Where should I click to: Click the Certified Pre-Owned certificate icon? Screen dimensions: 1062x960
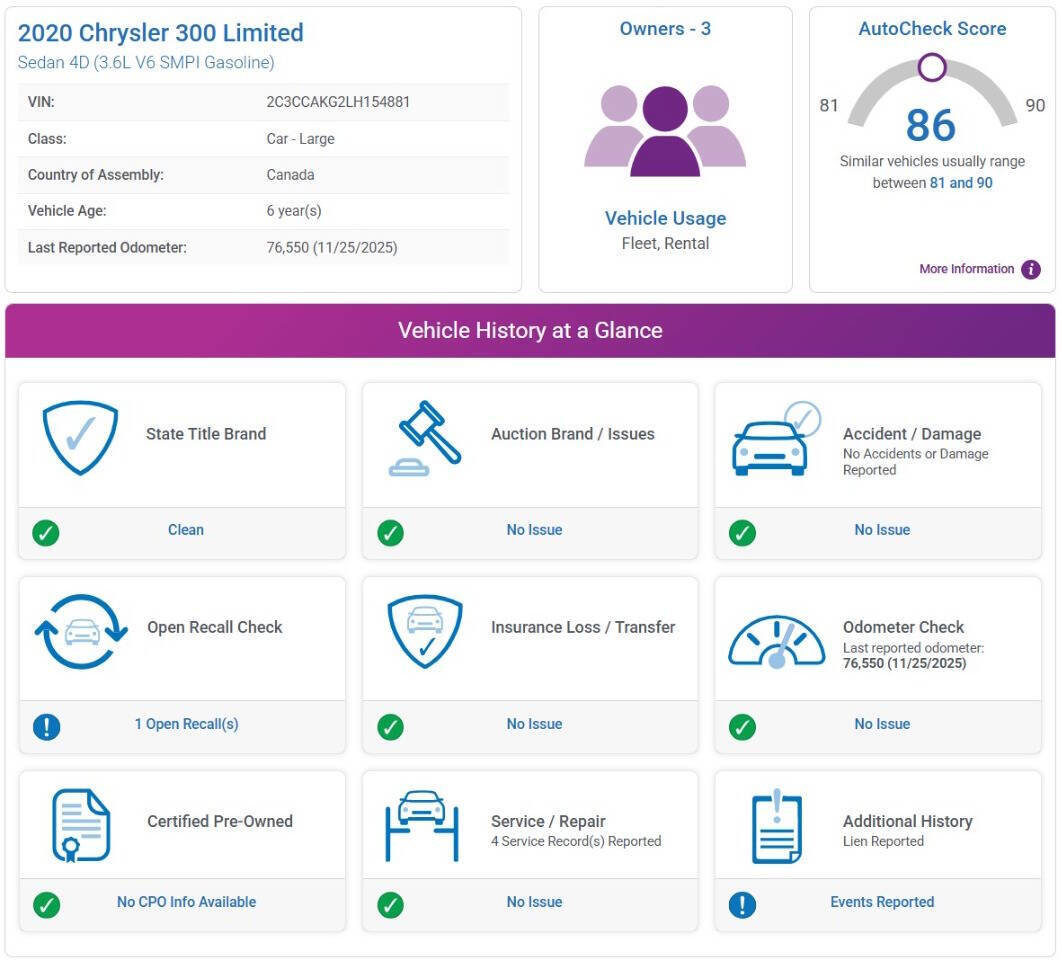coord(80,825)
